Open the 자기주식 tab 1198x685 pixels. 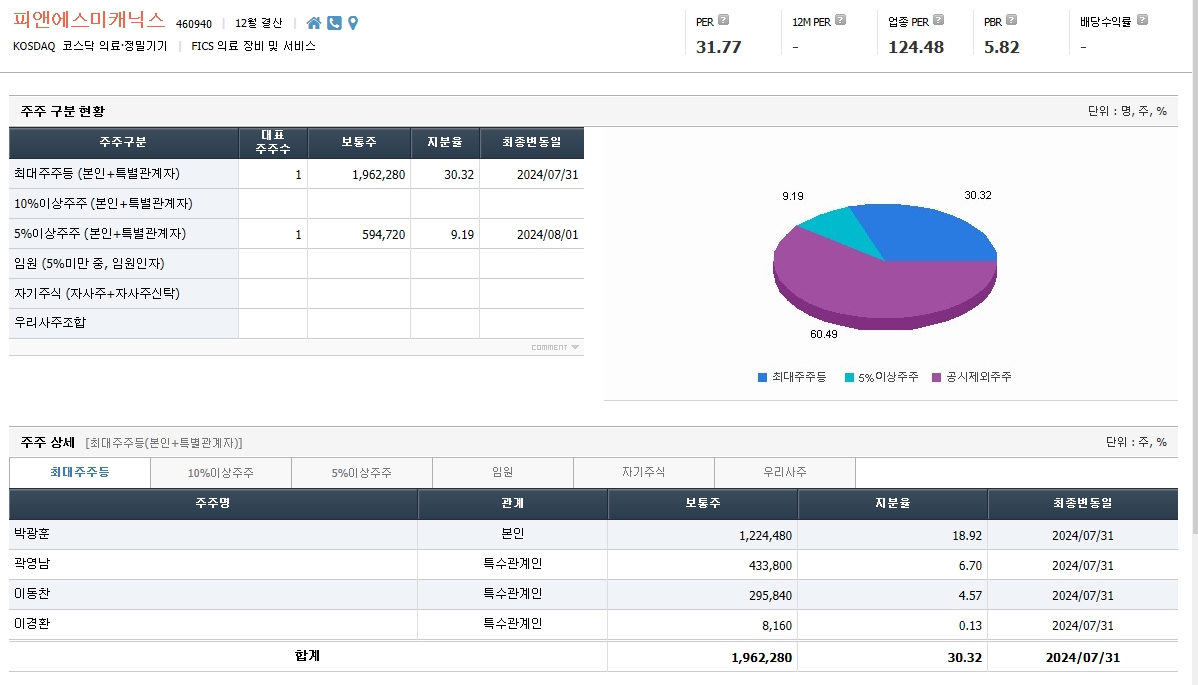pyautogui.click(x=643, y=473)
